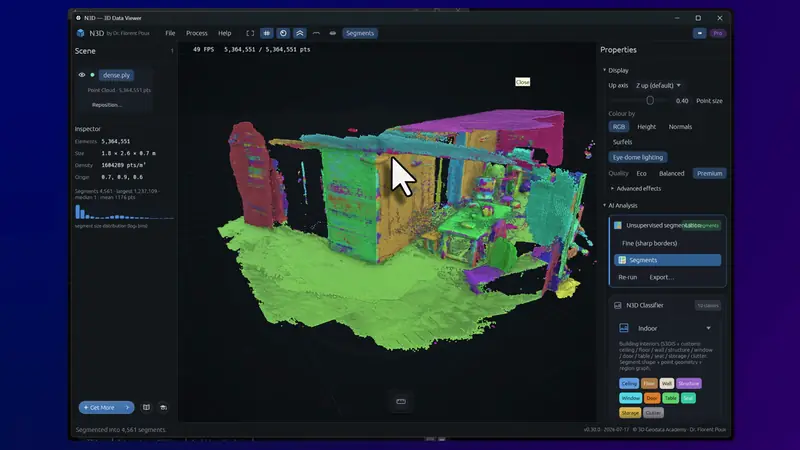Toggle the Segments toolbar button
This screenshot has height=450, width=800.
(x=360, y=33)
